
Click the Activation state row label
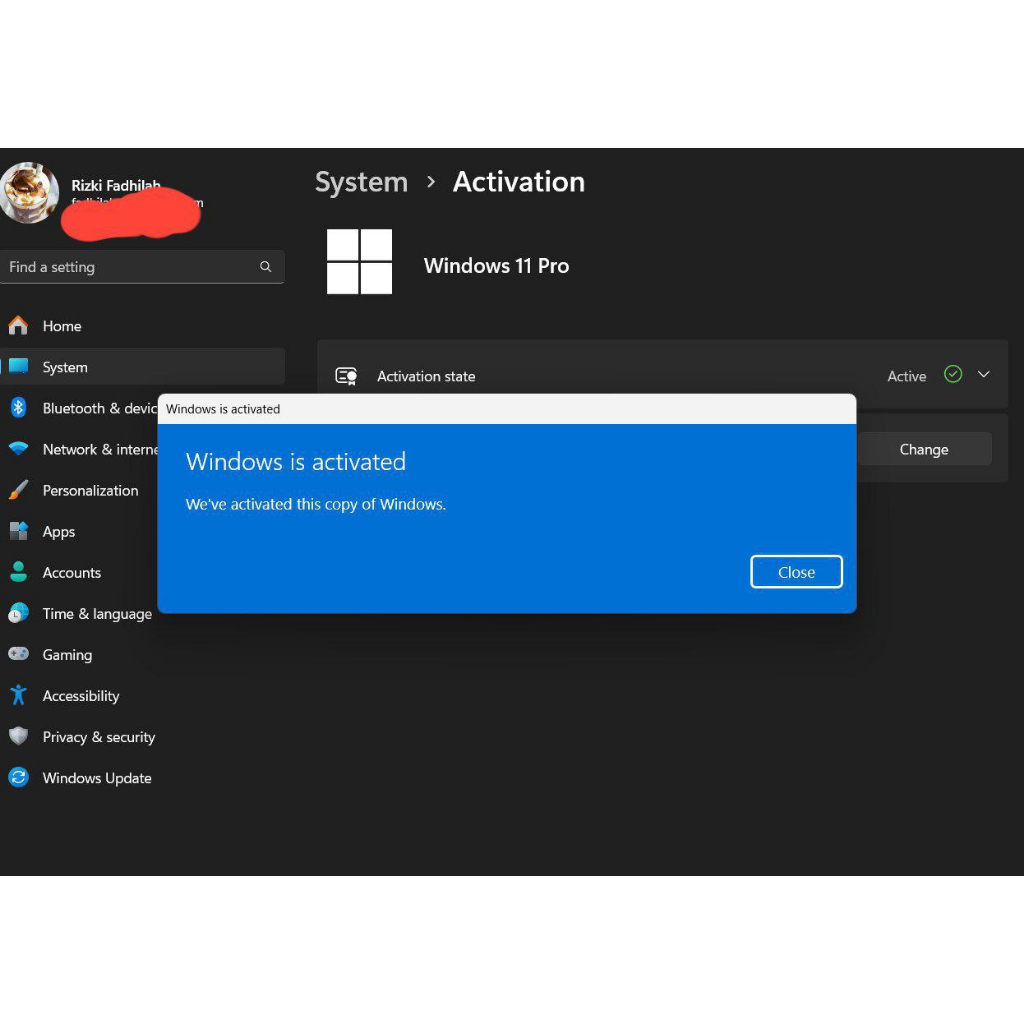click(426, 376)
